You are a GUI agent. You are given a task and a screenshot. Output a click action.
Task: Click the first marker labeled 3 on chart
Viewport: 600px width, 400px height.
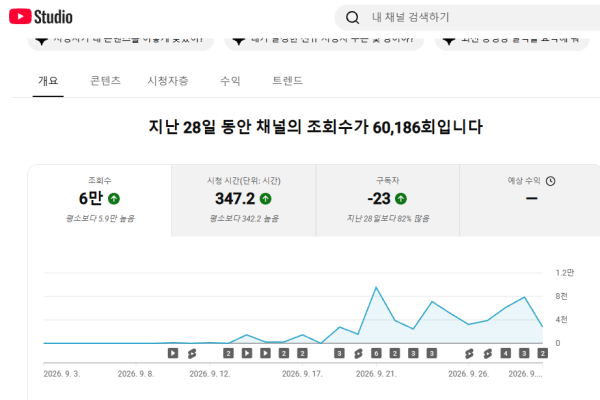click(x=339, y=353)
